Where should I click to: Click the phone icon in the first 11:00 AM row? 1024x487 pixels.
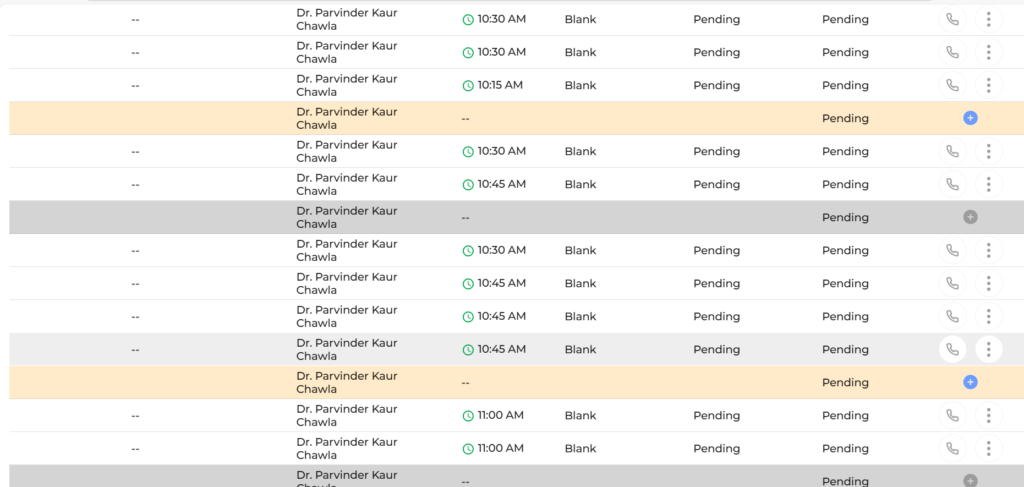pos(953,415)
